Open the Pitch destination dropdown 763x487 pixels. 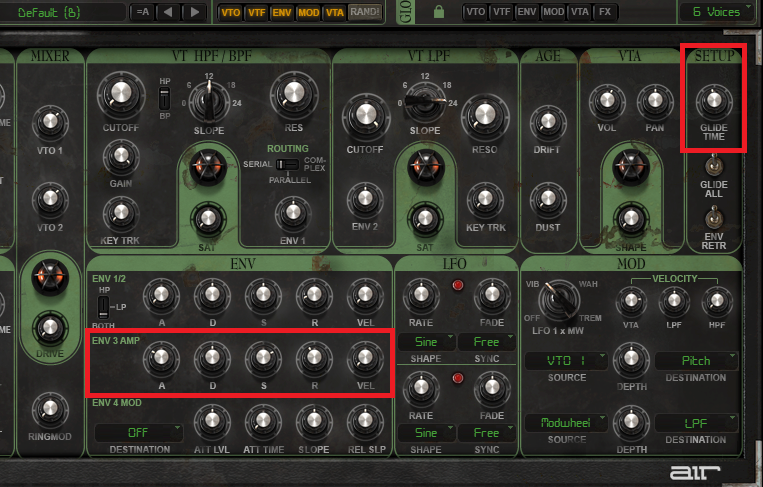click(696, 360)
